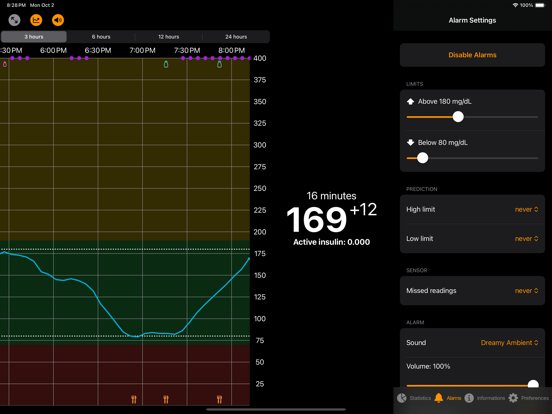552x414 pixels.
Task: Tap the battery icon in status bar
Action: 540,5
